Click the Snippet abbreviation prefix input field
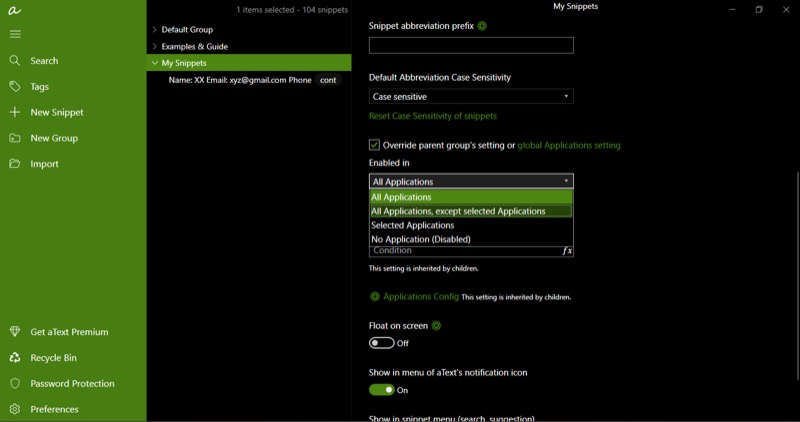Screen dimensions: 800x422 [x=471, y=45]
